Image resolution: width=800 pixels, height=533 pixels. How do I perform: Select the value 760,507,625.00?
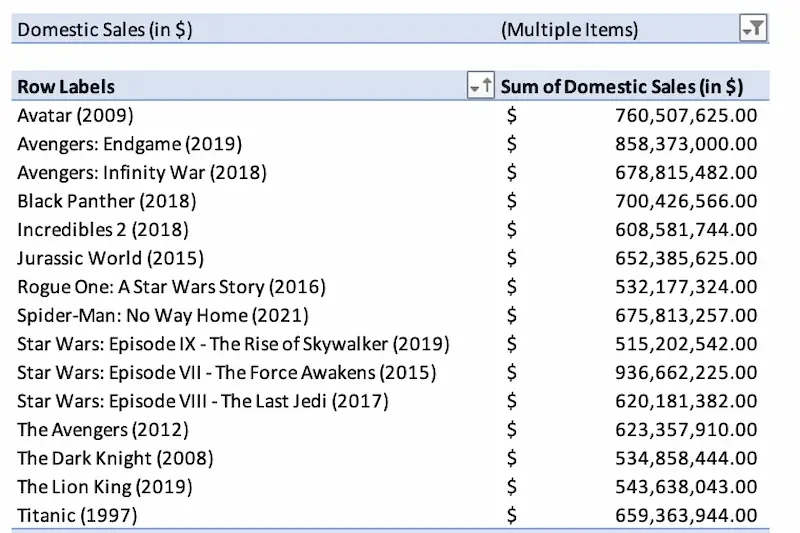coord(686,115)
